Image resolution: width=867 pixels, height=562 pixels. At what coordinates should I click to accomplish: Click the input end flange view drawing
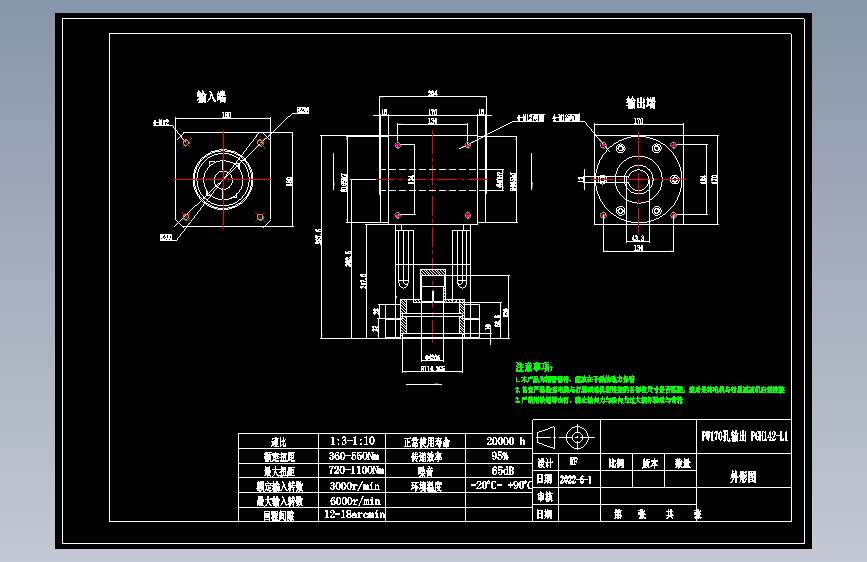point(223,180)
